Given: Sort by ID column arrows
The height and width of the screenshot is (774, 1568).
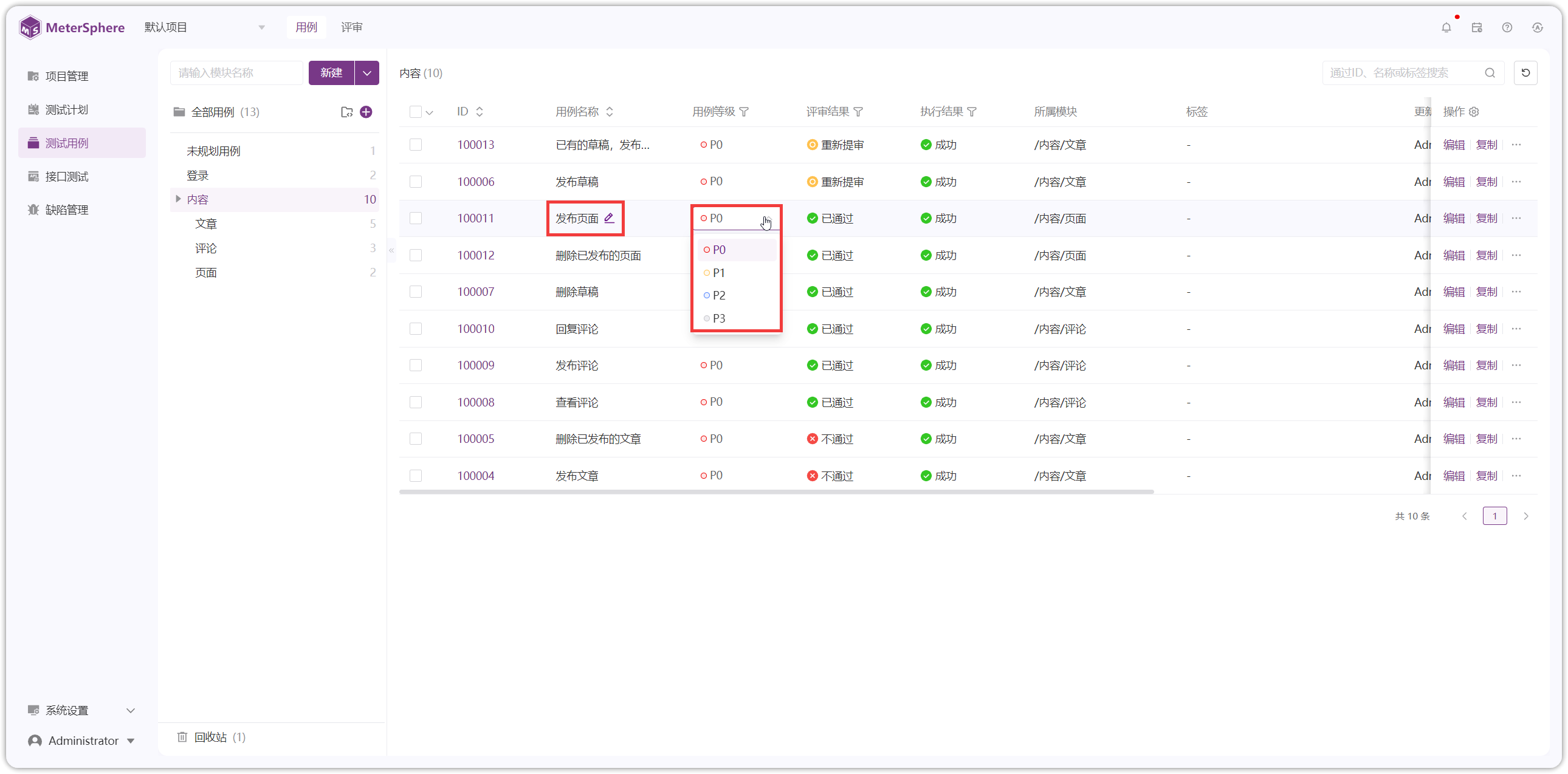Looking at the screenshot, I should click(480, 112).
